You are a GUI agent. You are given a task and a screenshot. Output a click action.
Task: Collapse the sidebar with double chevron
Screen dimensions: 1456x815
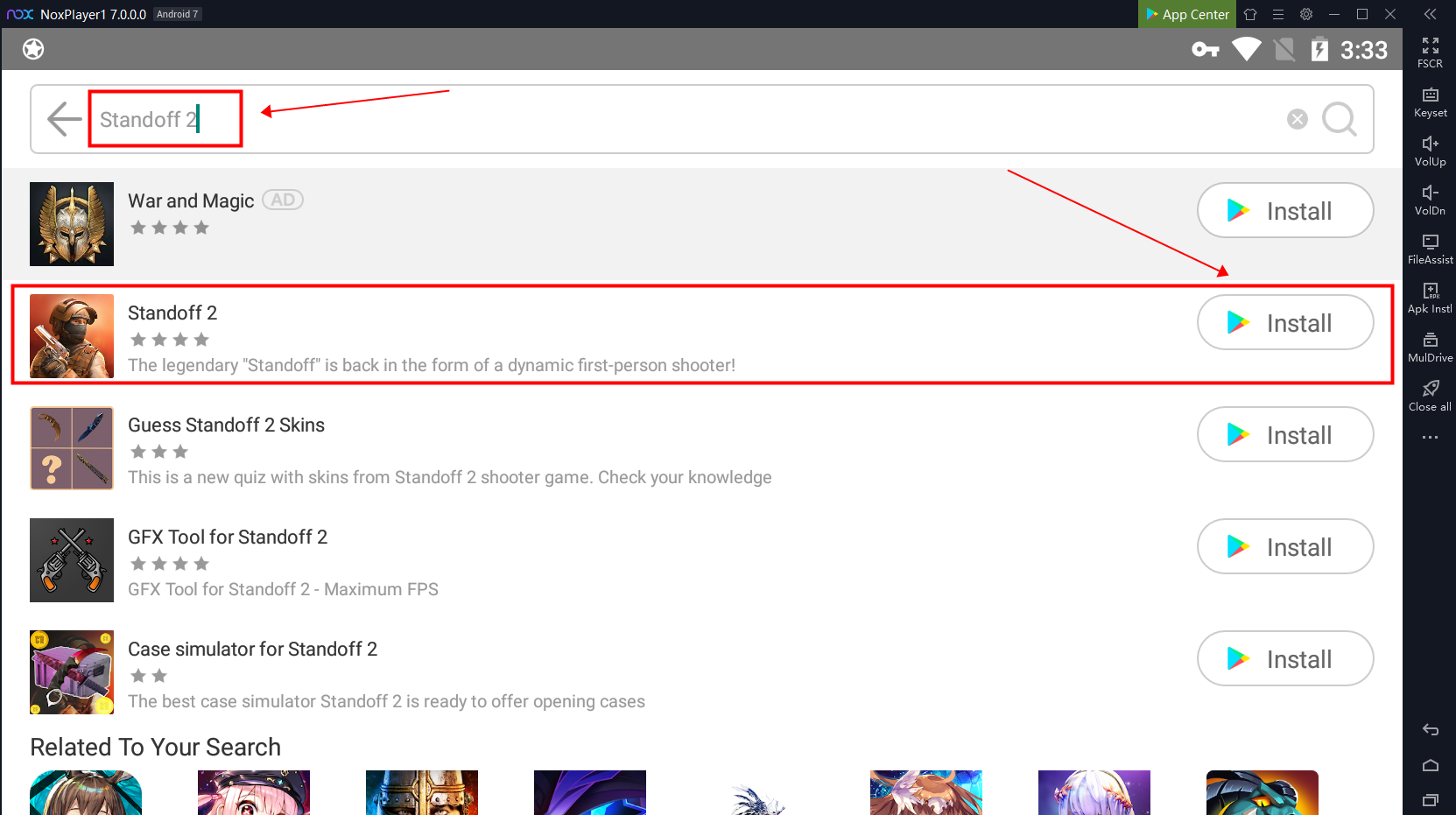tap(1430, 14)
